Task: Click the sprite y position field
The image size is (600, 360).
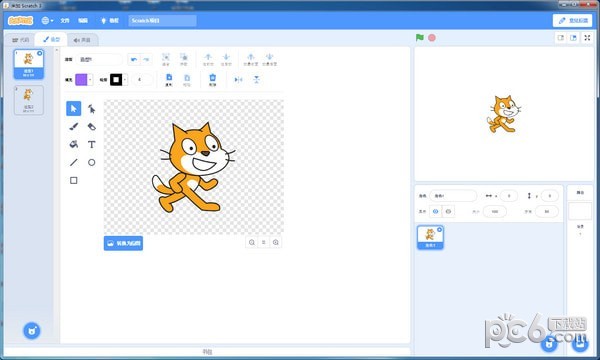Action: click(x=549, y=196)
